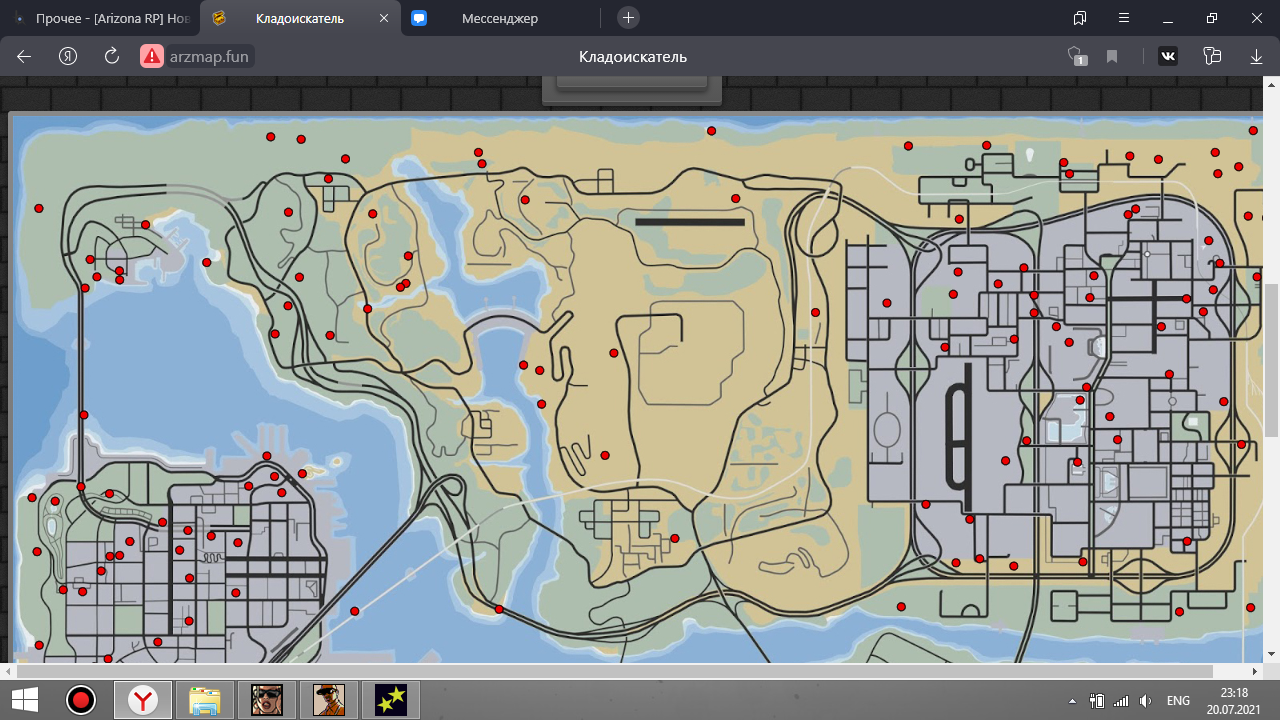
Task: Open the browser extensions icon beside VK
Action: (x=1213, y=57)
